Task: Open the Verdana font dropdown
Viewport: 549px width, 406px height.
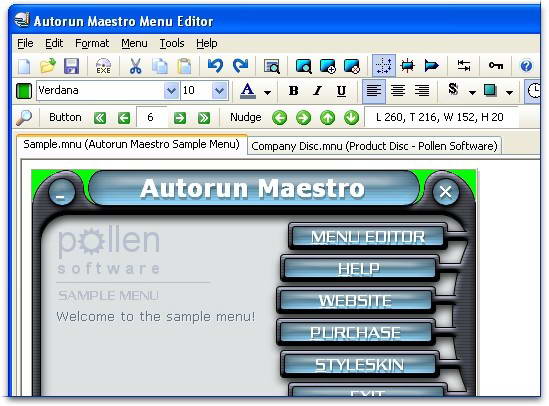Action: (171, 91)
